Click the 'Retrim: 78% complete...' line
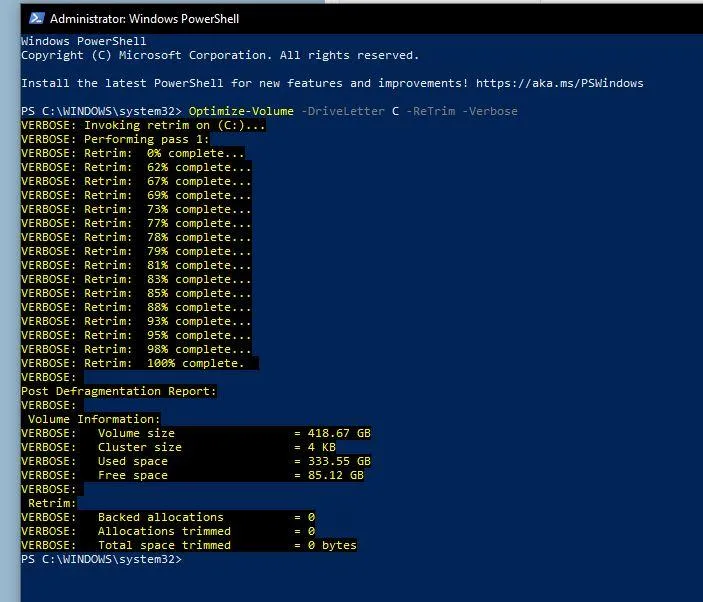This screenshot has height=602, width=703. [136, 237]
